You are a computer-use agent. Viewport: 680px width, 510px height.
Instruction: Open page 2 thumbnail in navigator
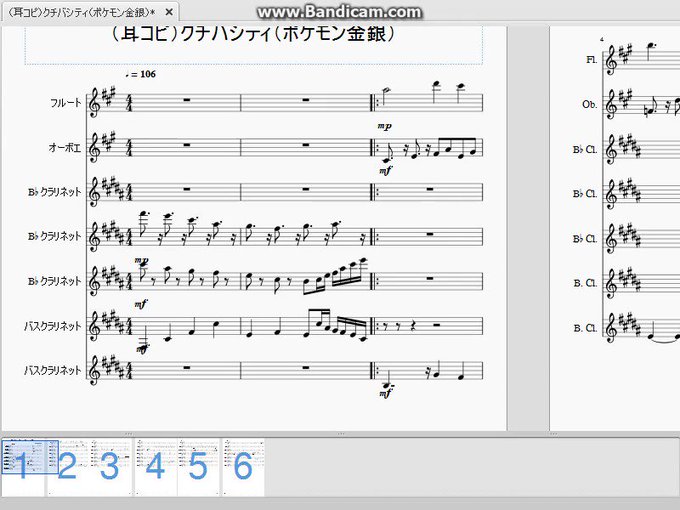(68, 467)
